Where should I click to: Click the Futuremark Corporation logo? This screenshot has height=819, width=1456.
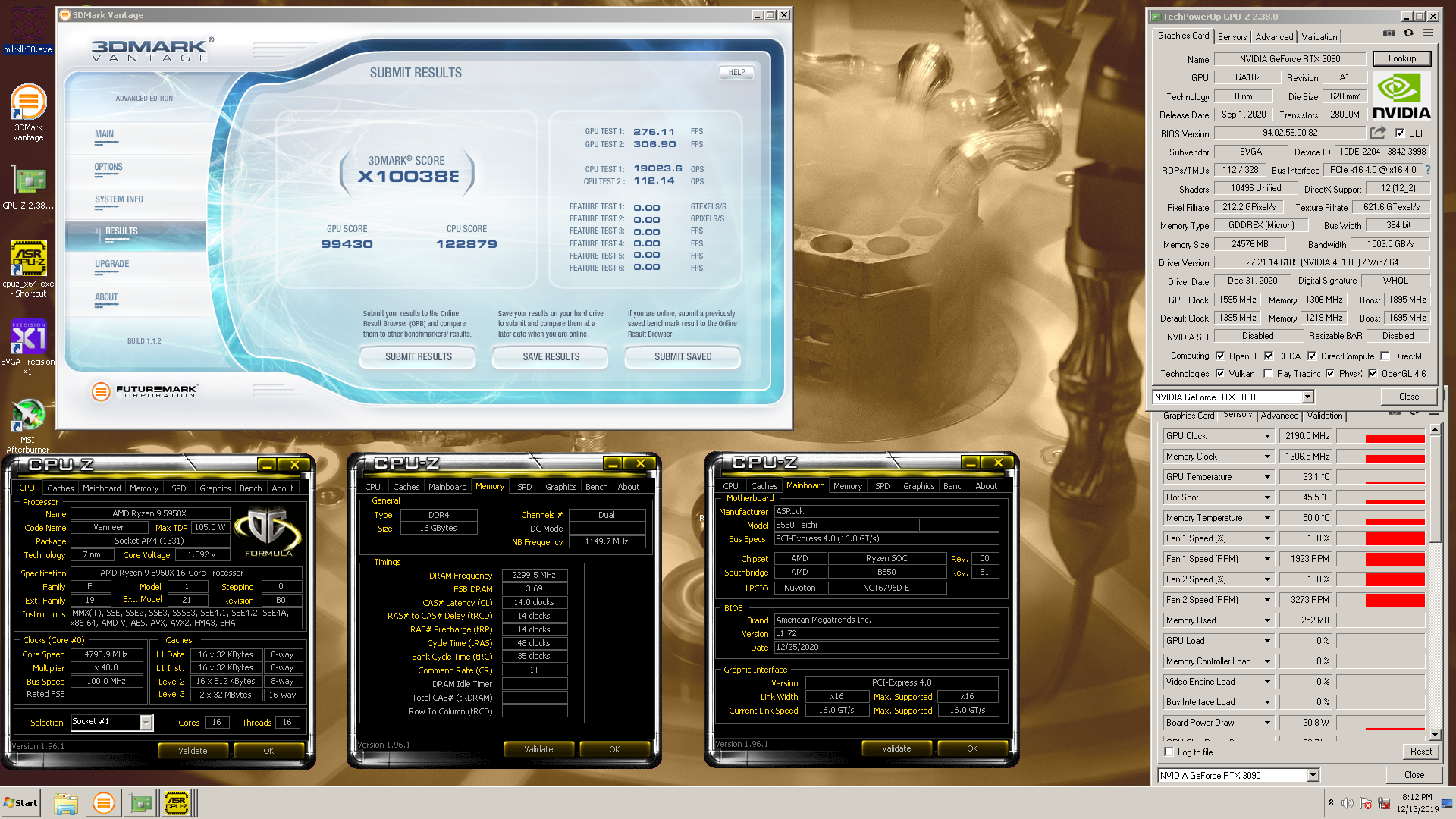(x=144, y=391)
